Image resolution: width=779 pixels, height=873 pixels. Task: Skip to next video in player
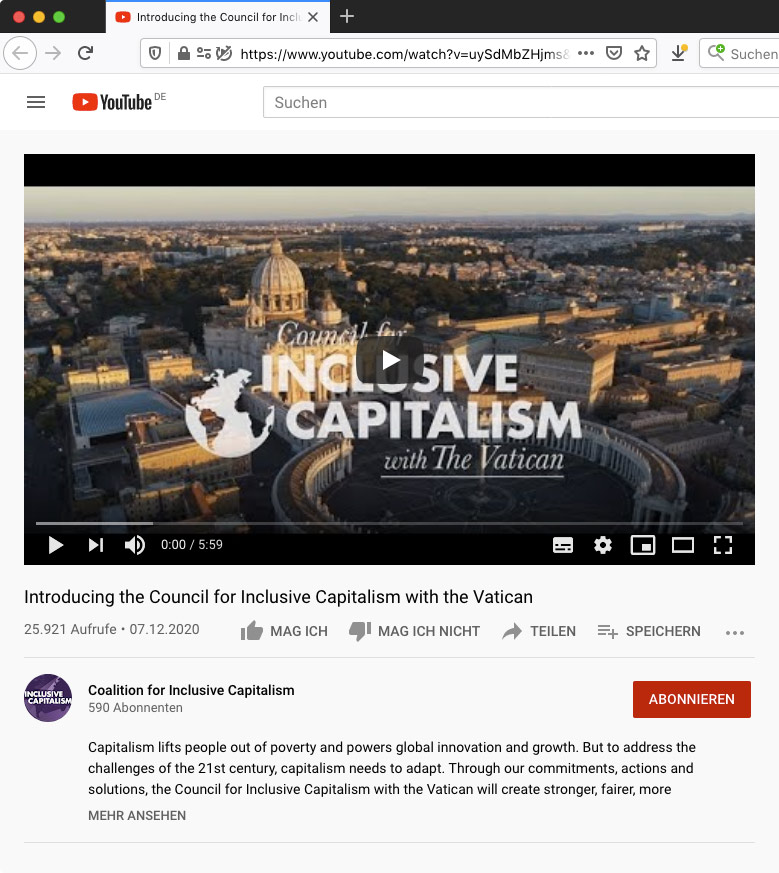(96, 545)
